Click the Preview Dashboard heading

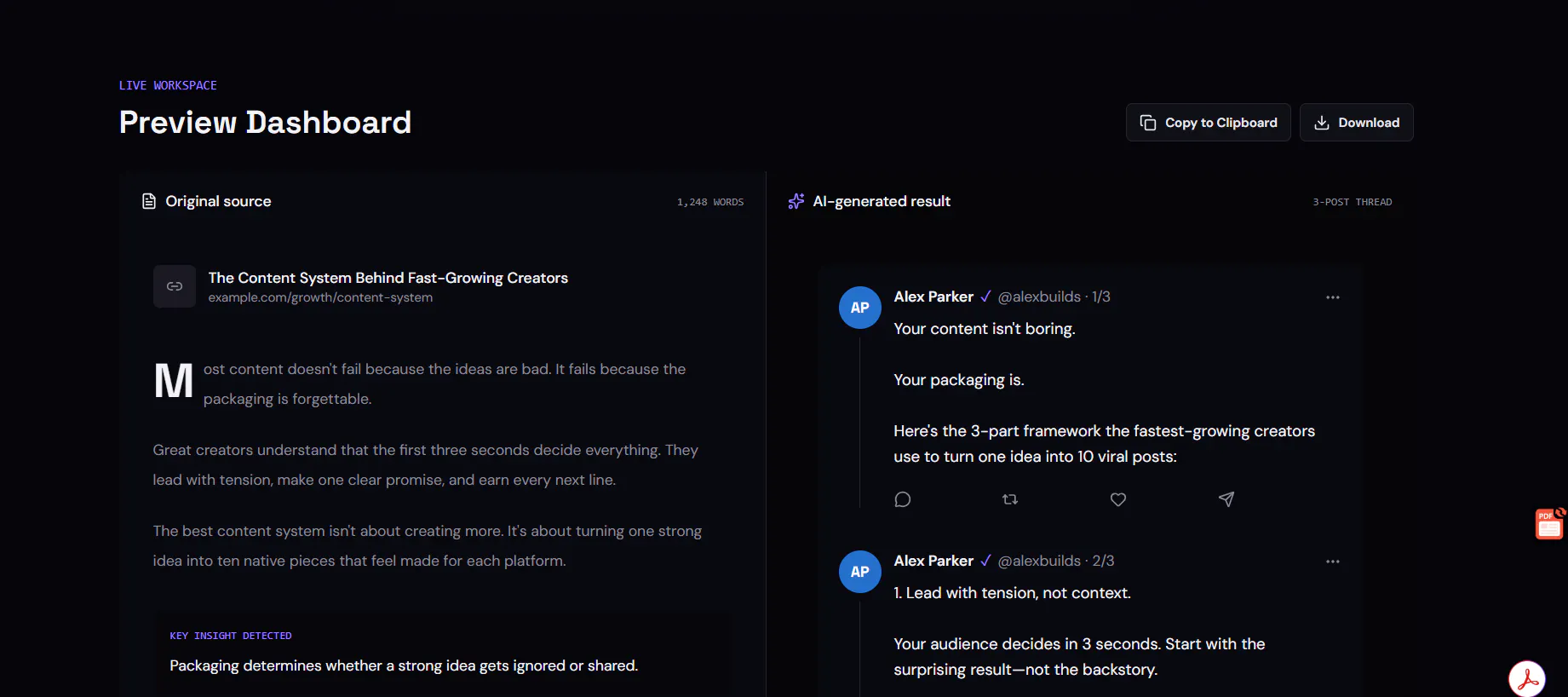click(265, 123)
